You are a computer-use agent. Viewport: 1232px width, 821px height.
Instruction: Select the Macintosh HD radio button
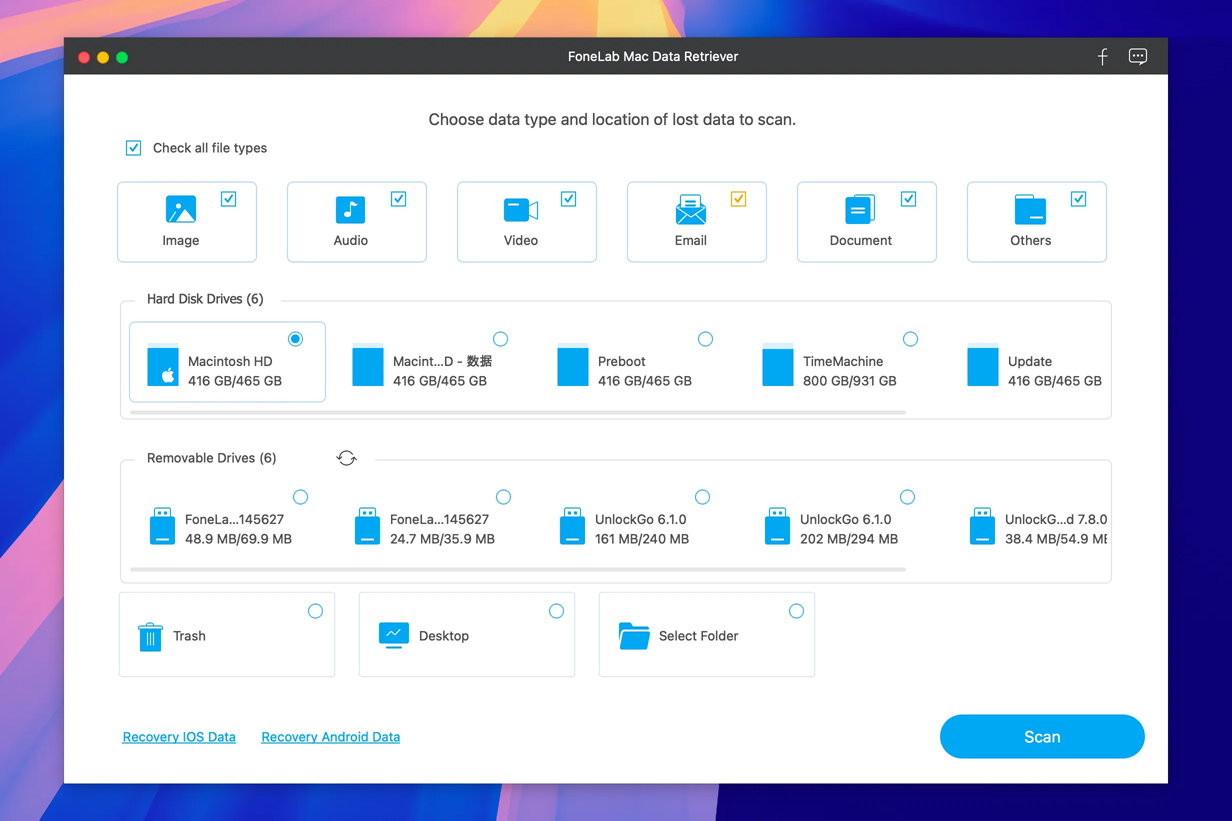295,339
